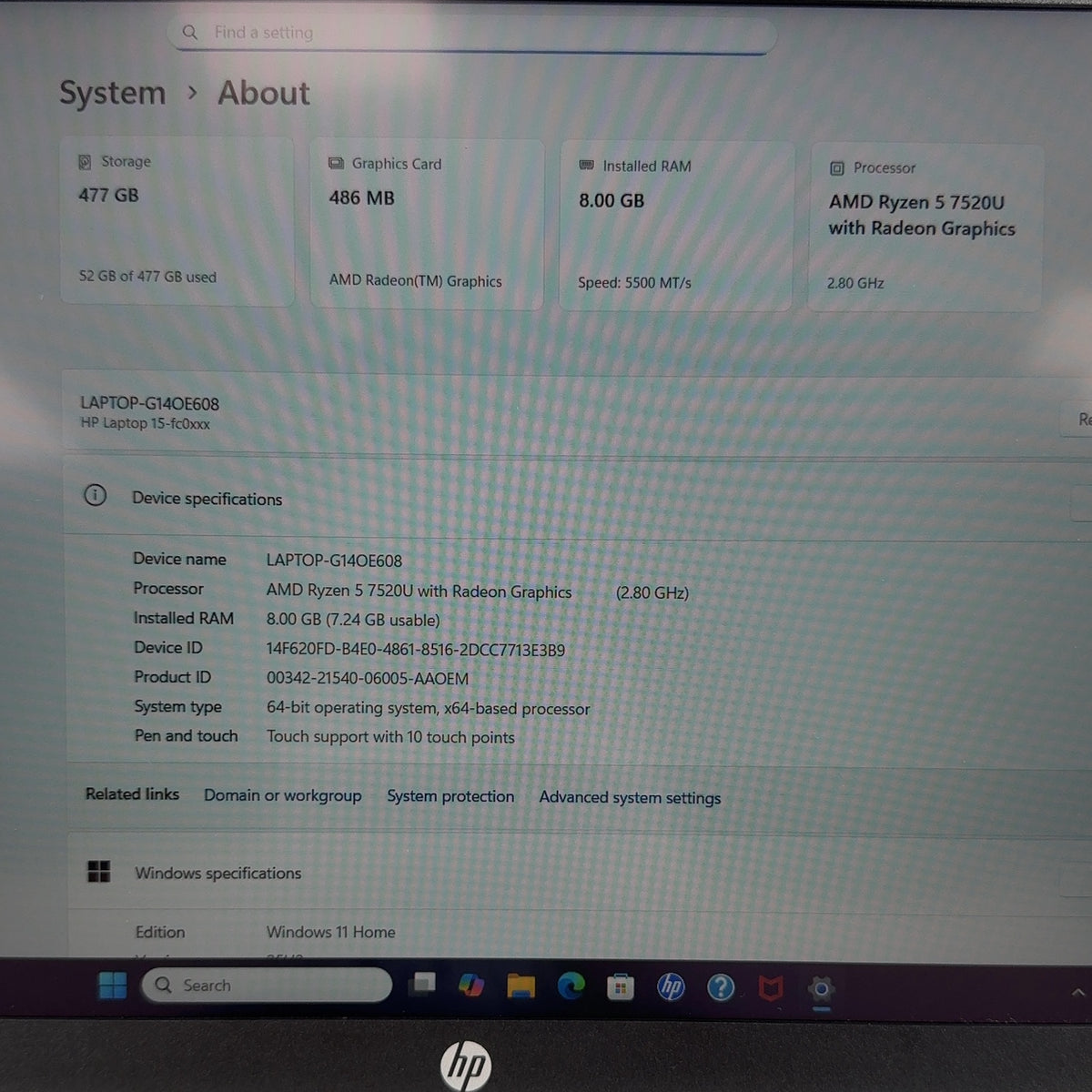Image resolution: width=1092 pixels, height=1092 pixels.
Task: Open the Graphics Card 486 MB card
Action: click(427, 224)
